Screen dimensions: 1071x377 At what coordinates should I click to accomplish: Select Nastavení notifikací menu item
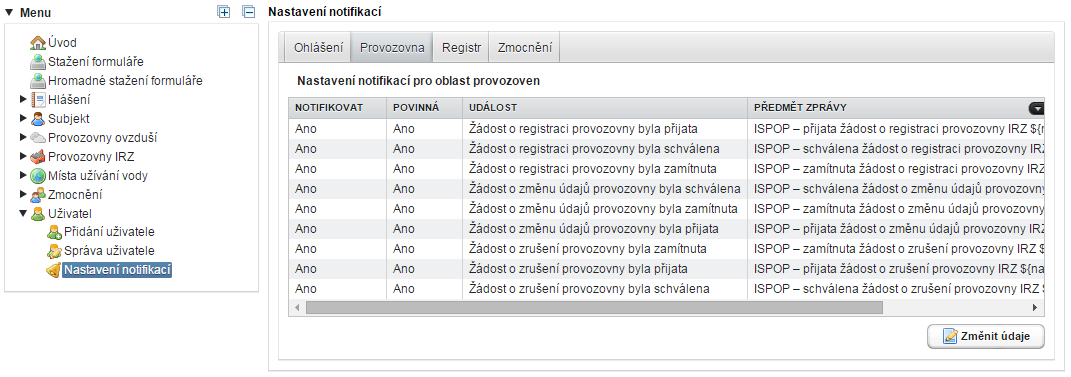point(117,270)
